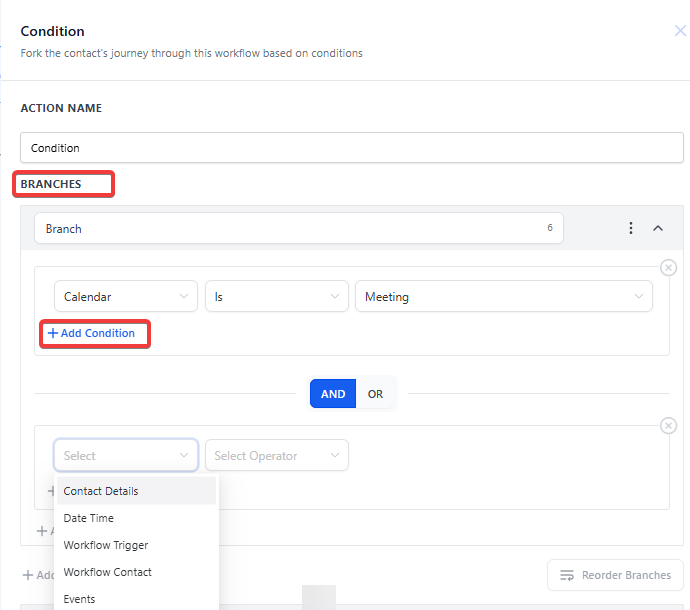Remove the first Calendar condition group
Viewport: 690px width, 610px height.
668,268
